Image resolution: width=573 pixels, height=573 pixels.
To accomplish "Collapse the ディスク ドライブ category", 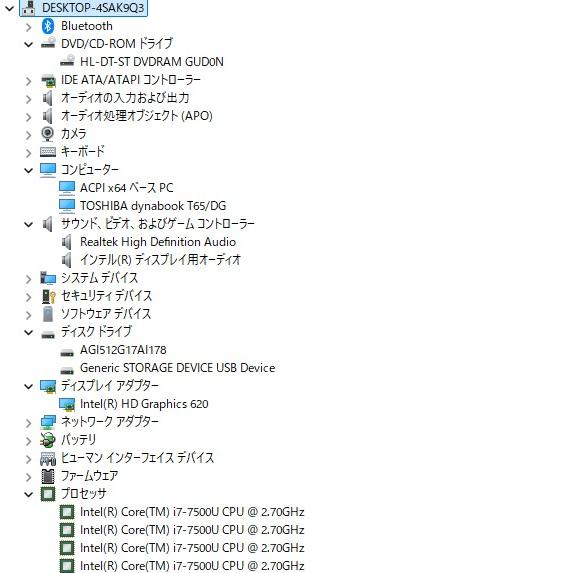I will 29,333.
